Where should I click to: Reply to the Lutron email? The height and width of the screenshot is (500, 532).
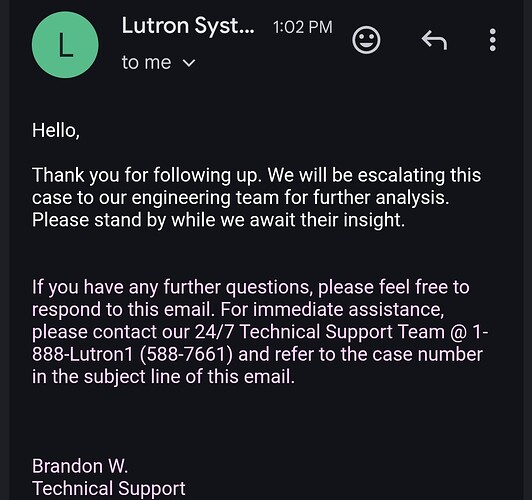434,40
